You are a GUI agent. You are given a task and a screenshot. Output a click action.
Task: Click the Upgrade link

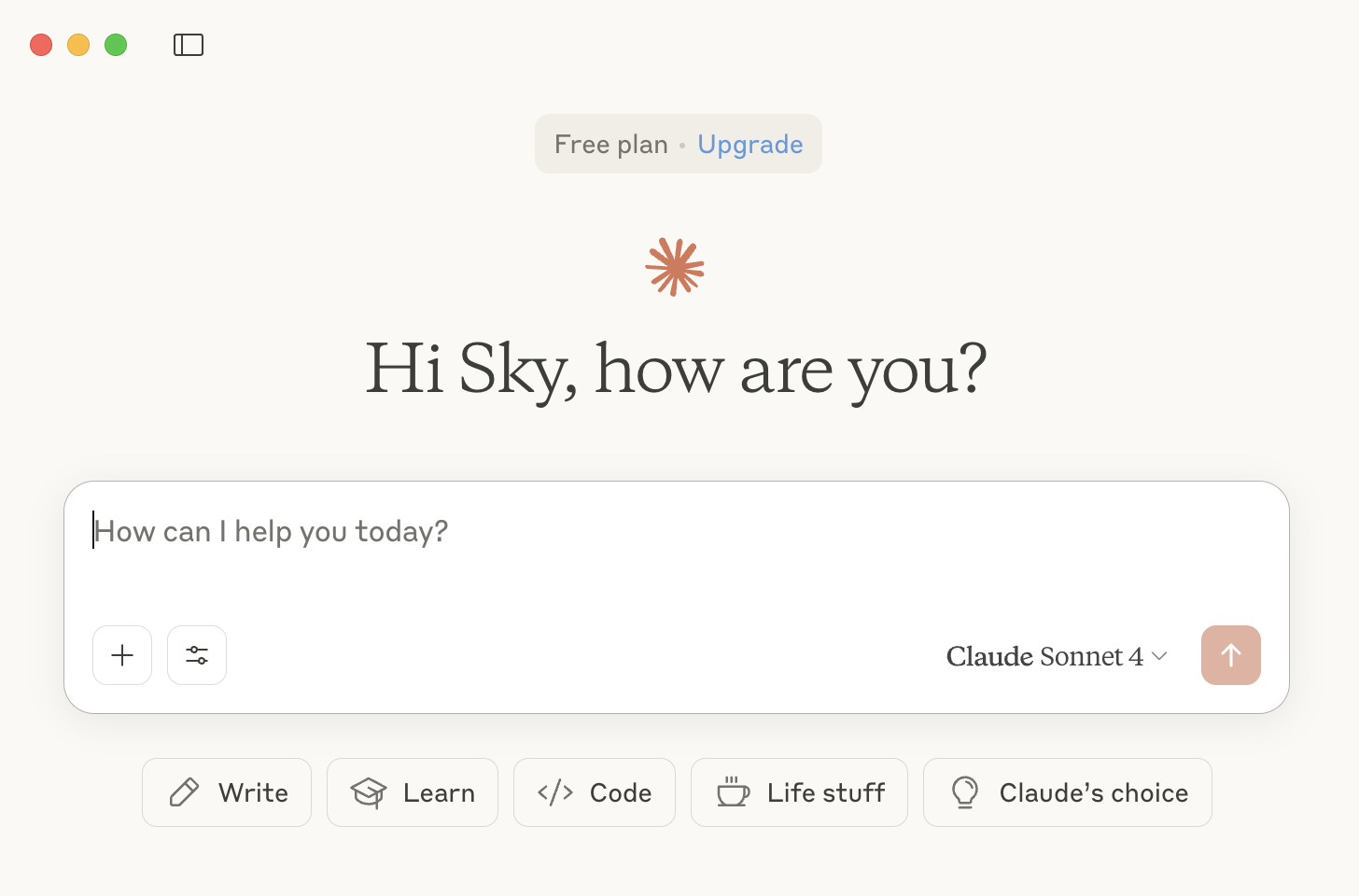click(750, 145)
